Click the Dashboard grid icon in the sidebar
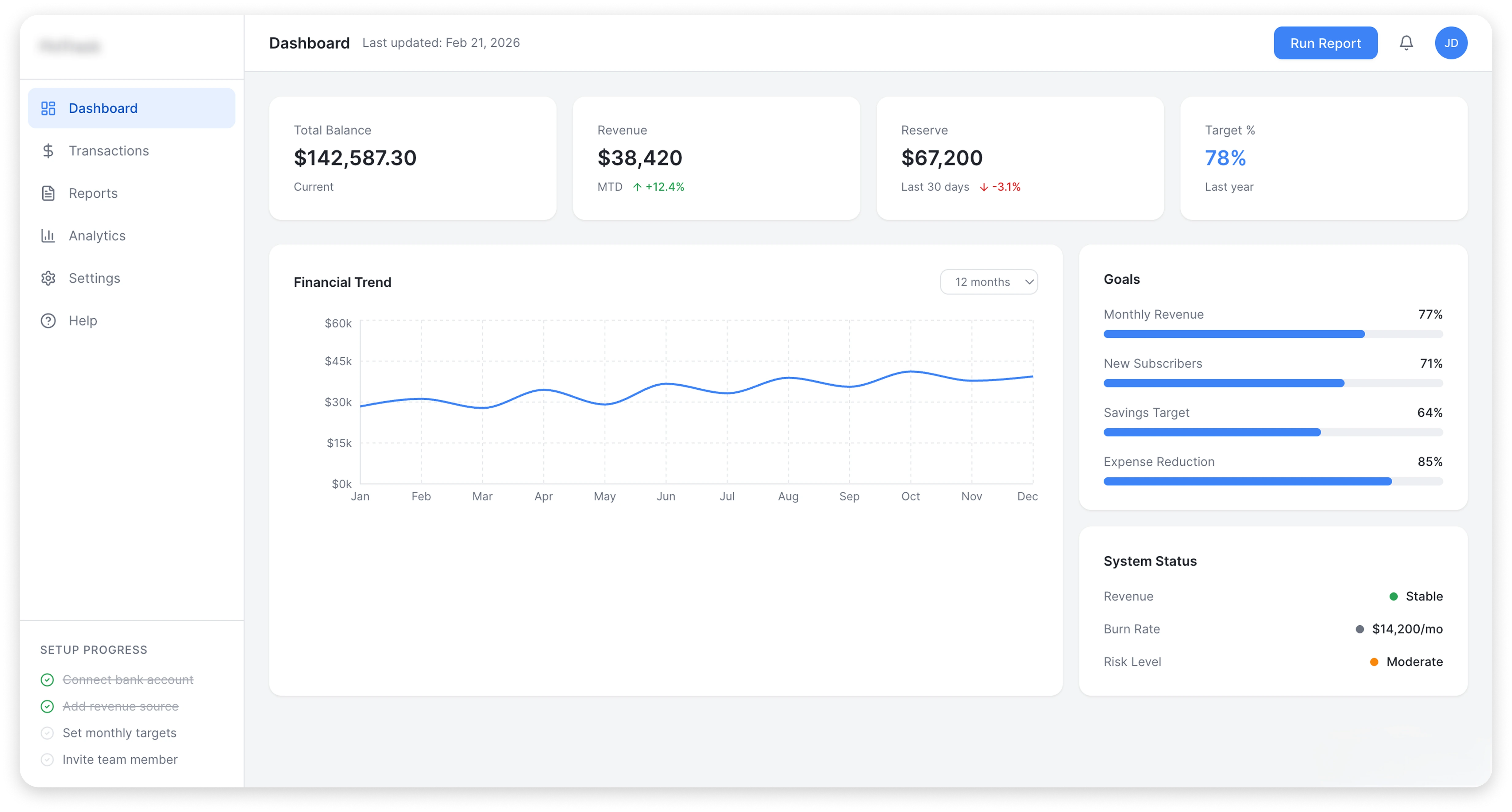The image size is (1512, 812). point(48,108)
